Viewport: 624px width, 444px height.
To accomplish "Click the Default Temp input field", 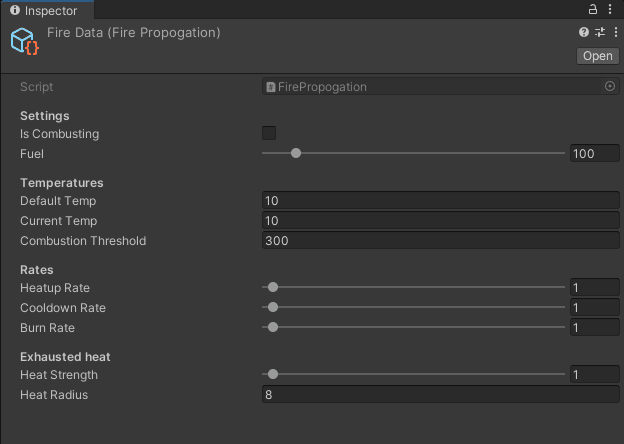I will [x=441, y=201].
